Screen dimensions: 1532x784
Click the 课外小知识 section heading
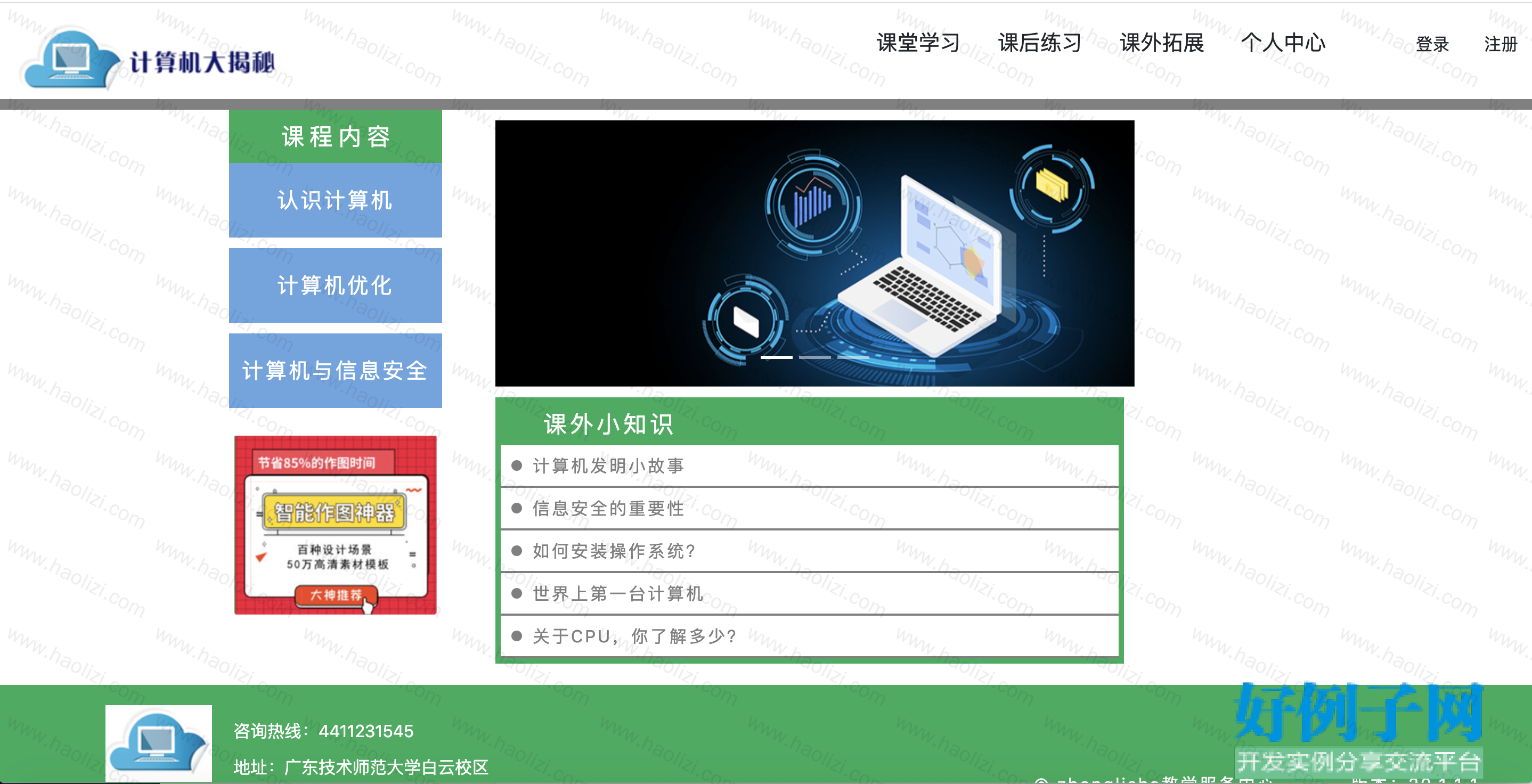click(x=608, y=424)
